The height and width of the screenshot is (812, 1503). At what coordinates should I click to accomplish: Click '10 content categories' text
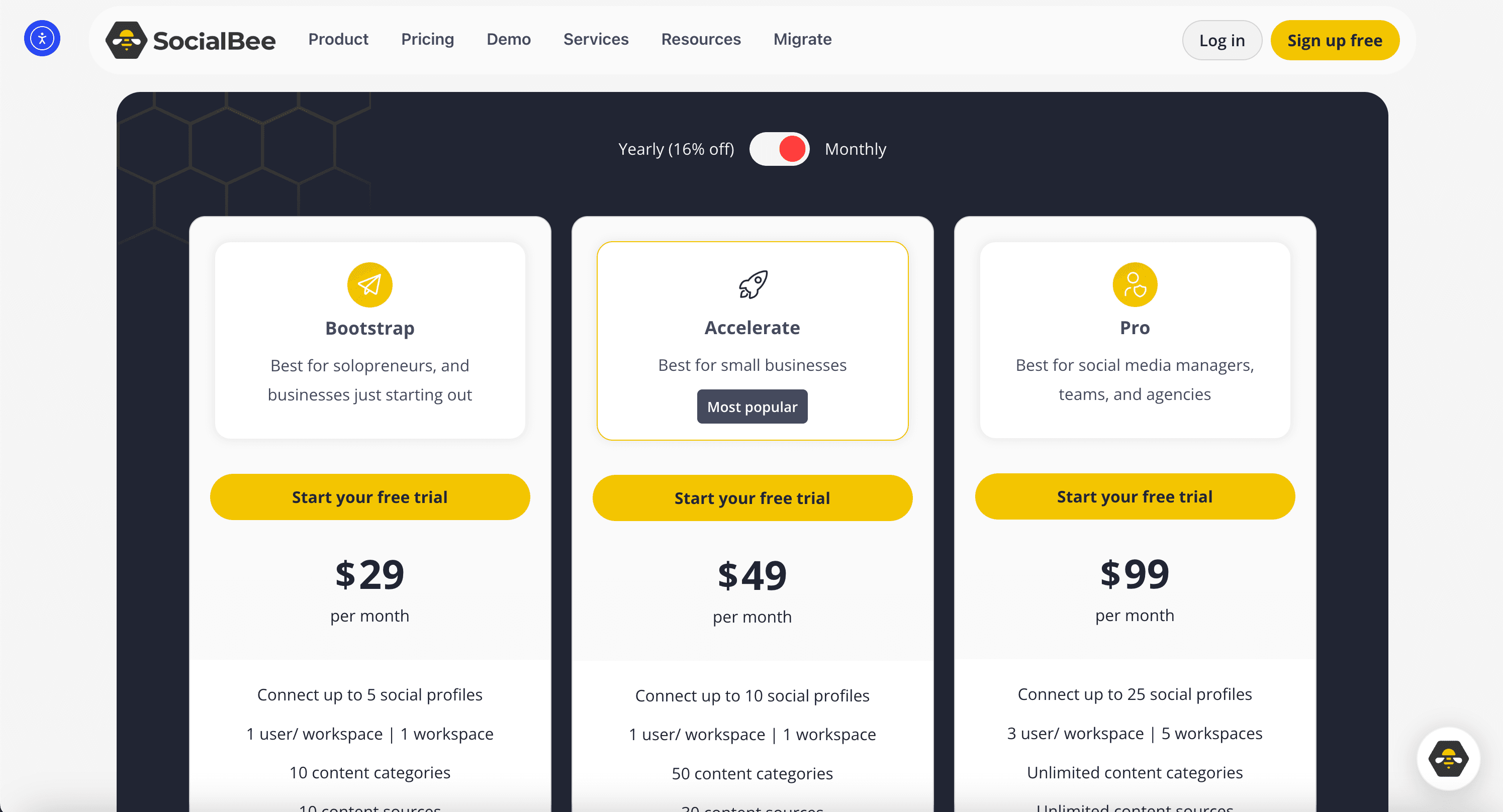370,772
